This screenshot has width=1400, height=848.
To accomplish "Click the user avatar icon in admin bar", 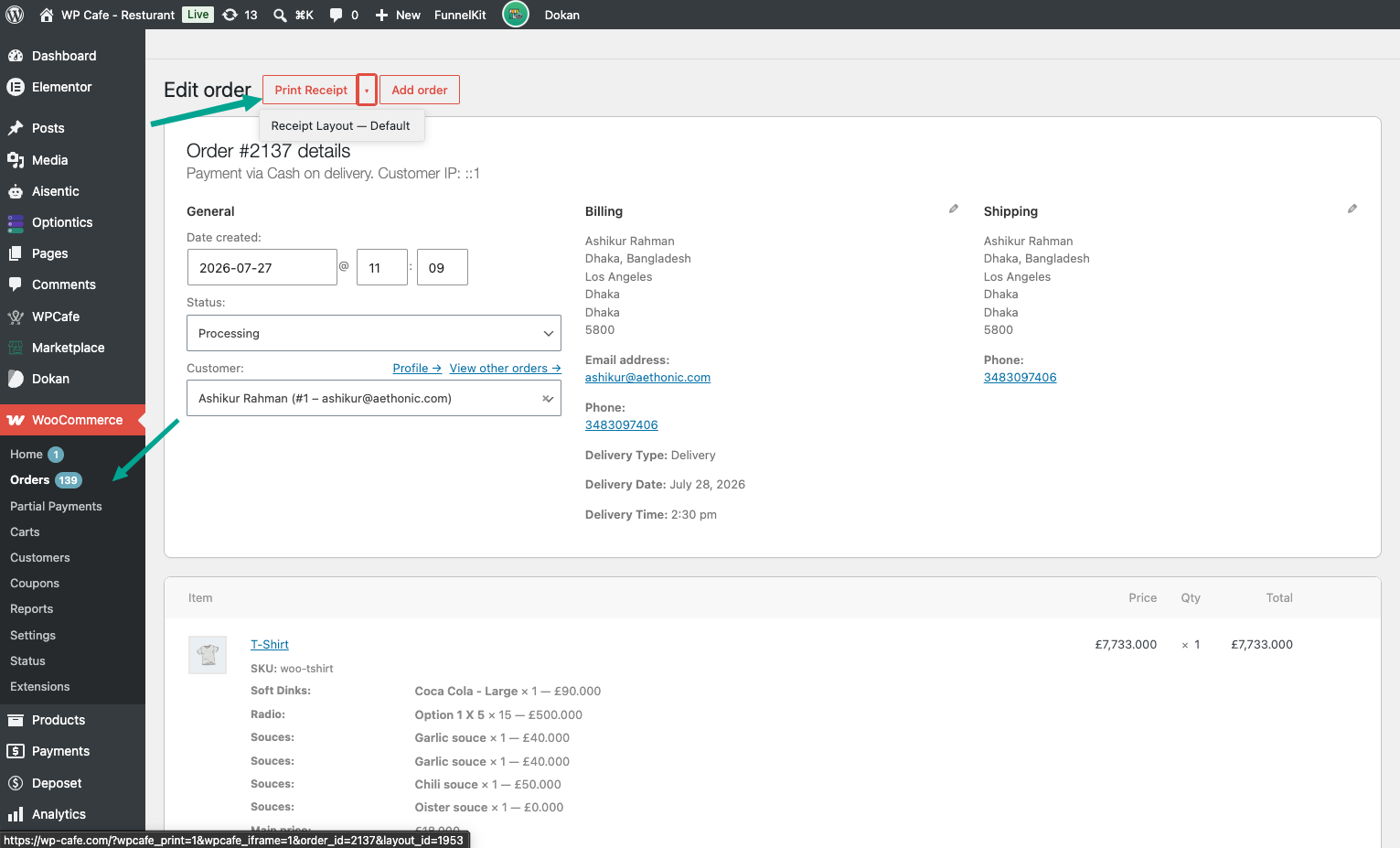I will (516, 15).
